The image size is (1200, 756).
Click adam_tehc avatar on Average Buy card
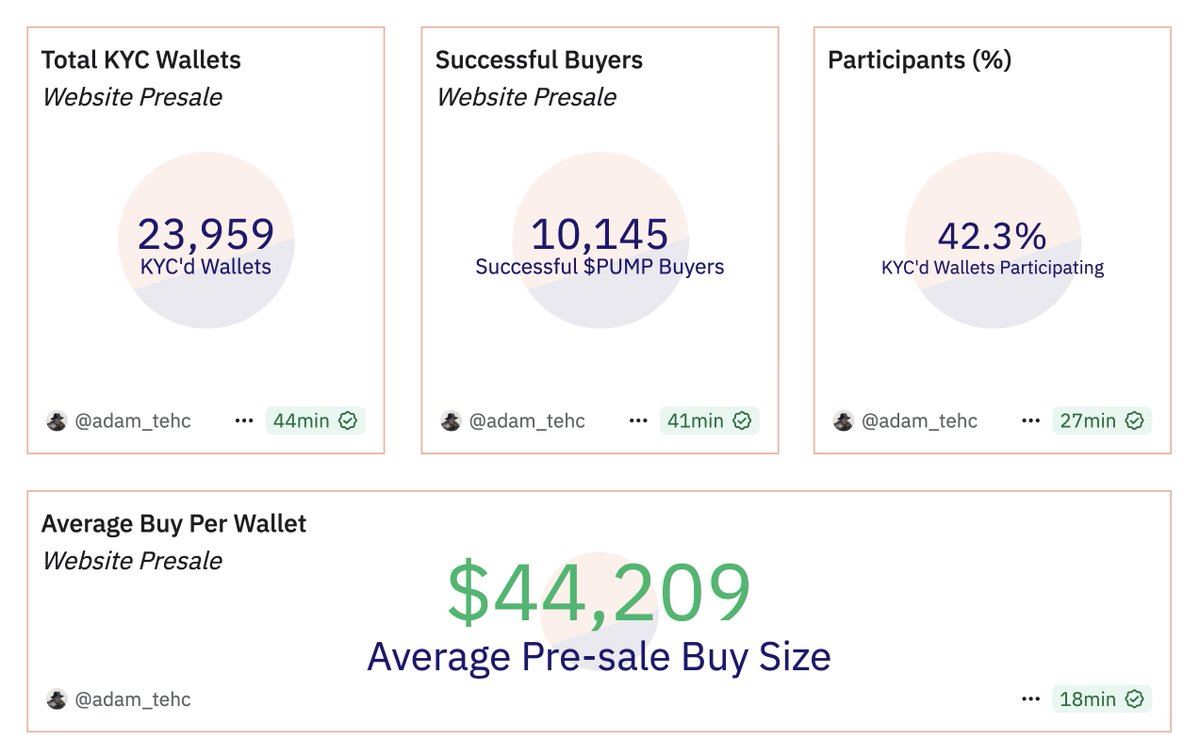pyautogui.click(x=56, y=699)
